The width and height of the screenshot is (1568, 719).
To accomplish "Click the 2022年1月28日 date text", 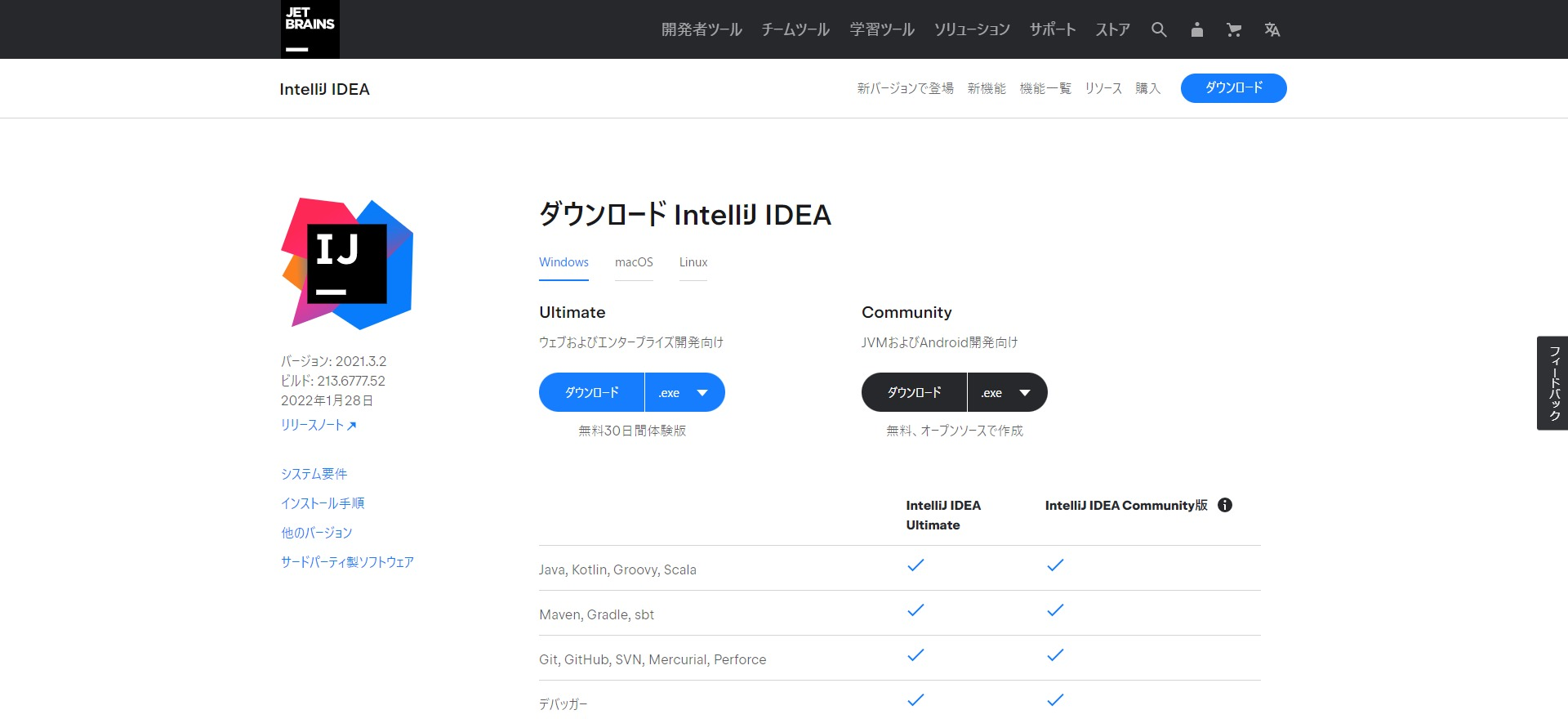I will tap(327, 400).
